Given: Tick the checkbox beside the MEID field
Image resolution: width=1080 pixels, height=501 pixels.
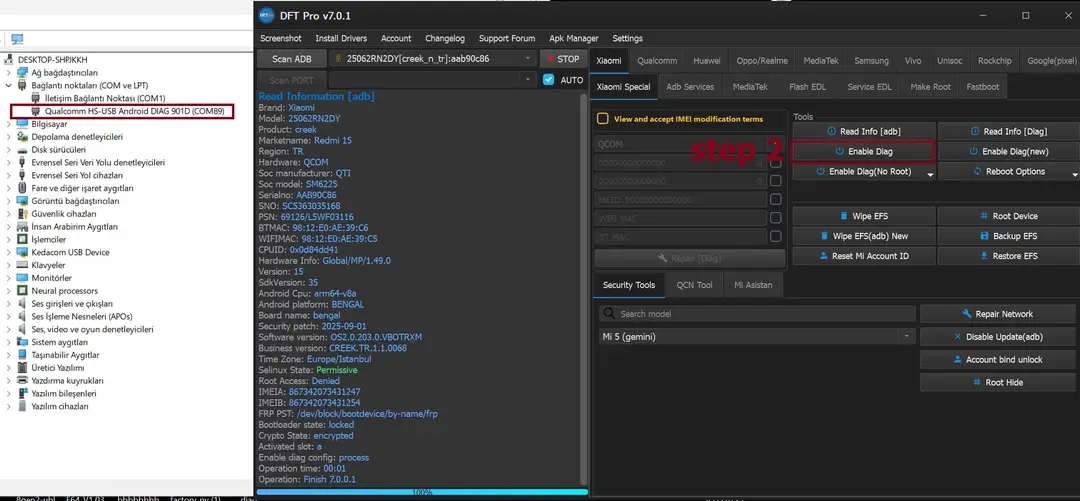Looking at the screenshot, I should (x=776, y=200).
